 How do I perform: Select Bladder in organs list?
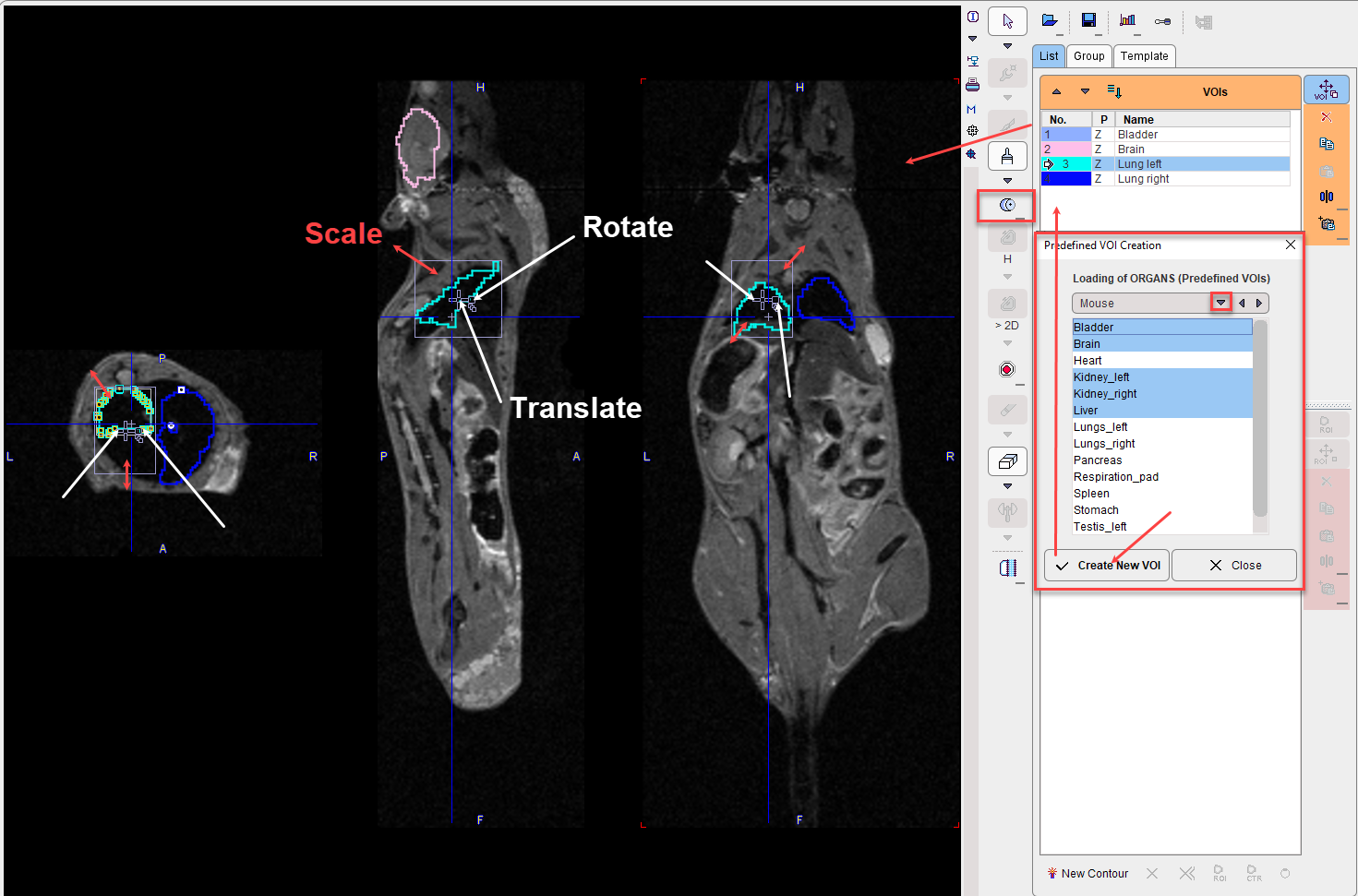pos(1162,328)
